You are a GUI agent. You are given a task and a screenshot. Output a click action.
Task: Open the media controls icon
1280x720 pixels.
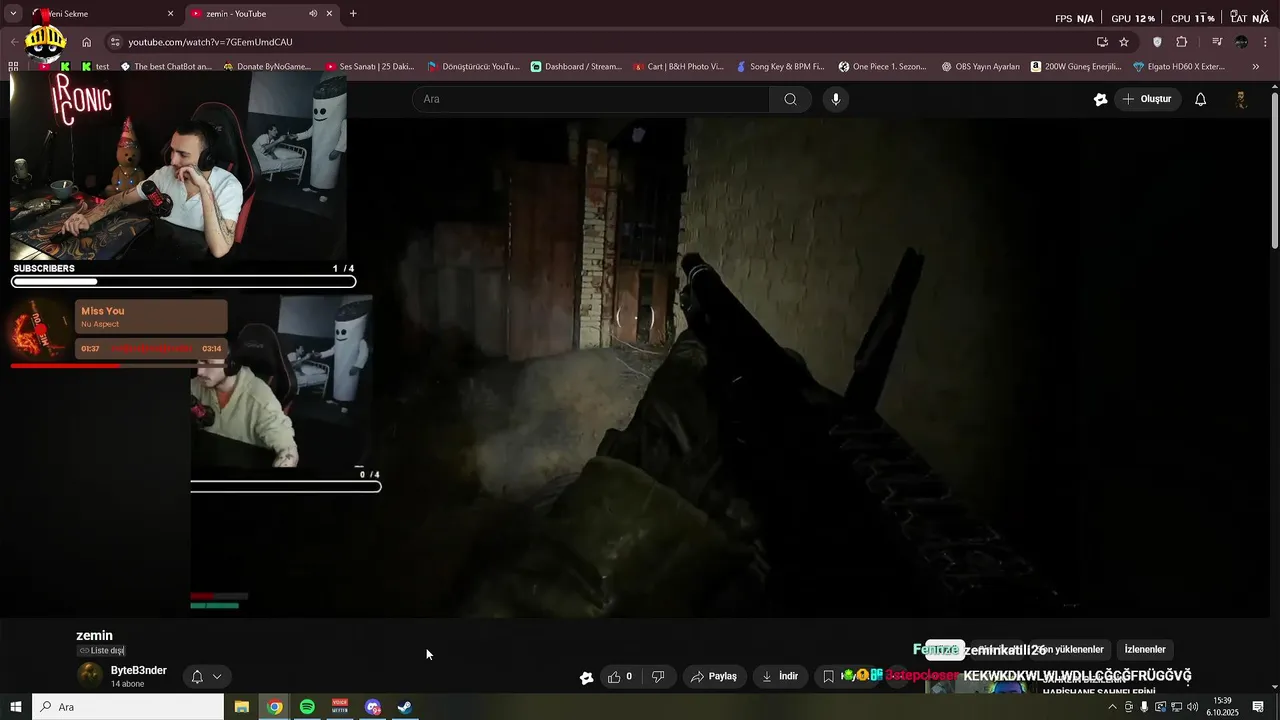(1217, 42)
